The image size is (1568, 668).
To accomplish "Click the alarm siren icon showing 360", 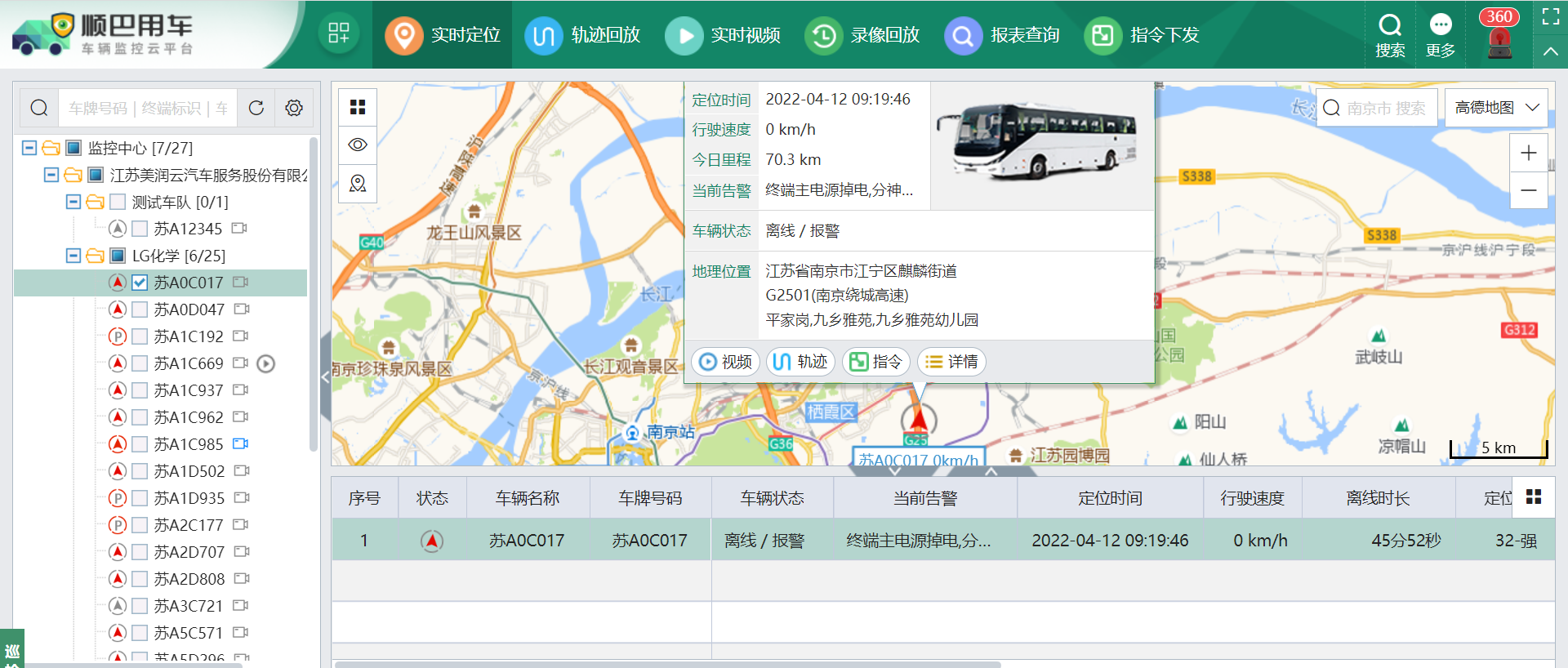I will click(x=1499, y=37).
